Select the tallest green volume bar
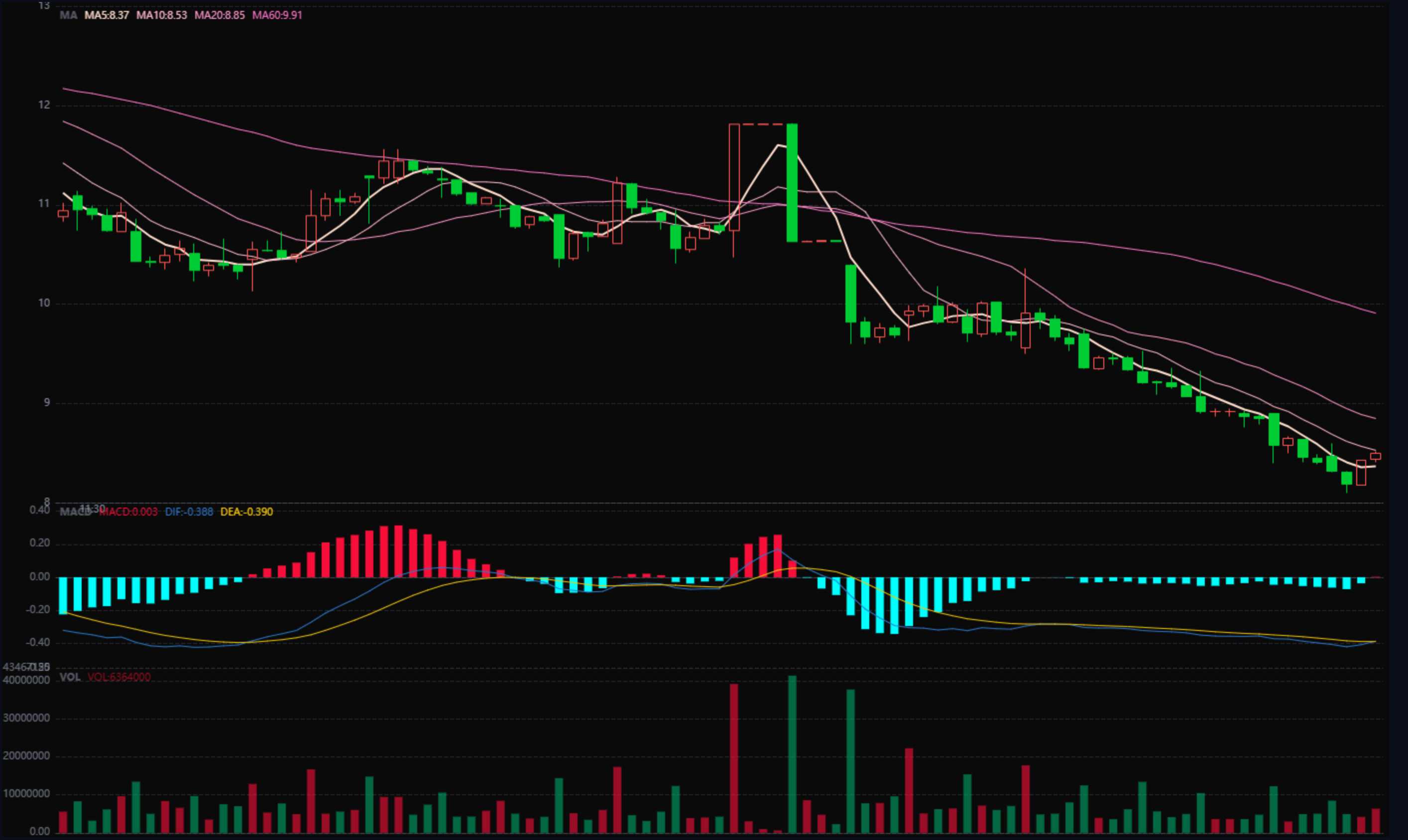Viewport: 1408px width, 840px height. (792, 754)
